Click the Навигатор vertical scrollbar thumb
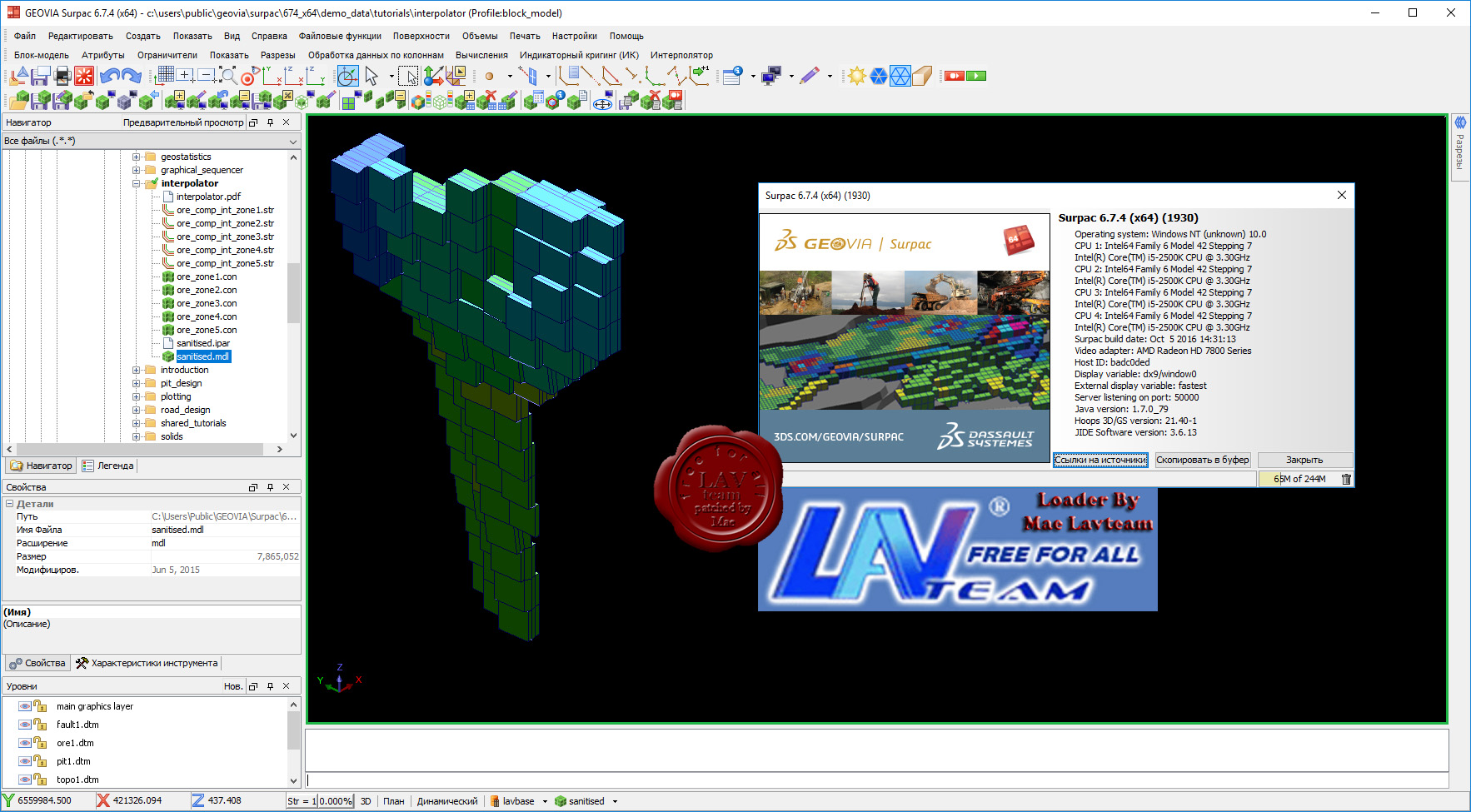Image resolution: width=1471 pixels, height=812 pixels. coord(293,292)
